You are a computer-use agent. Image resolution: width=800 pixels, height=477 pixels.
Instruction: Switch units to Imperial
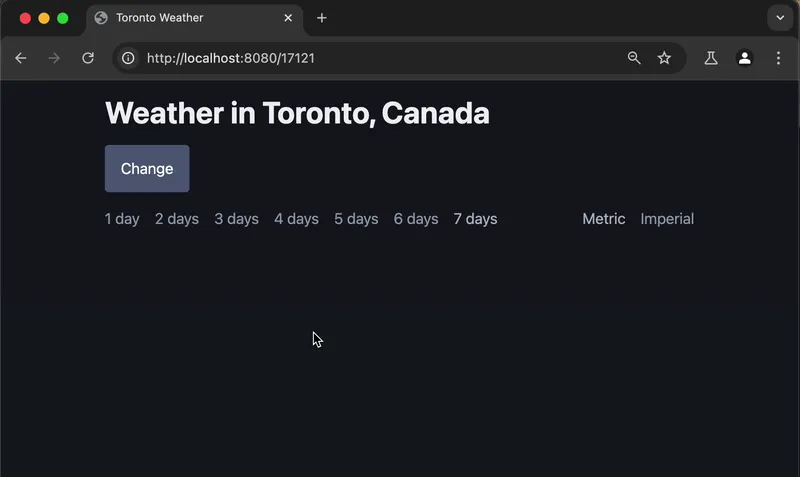click(x=667, y=219)
